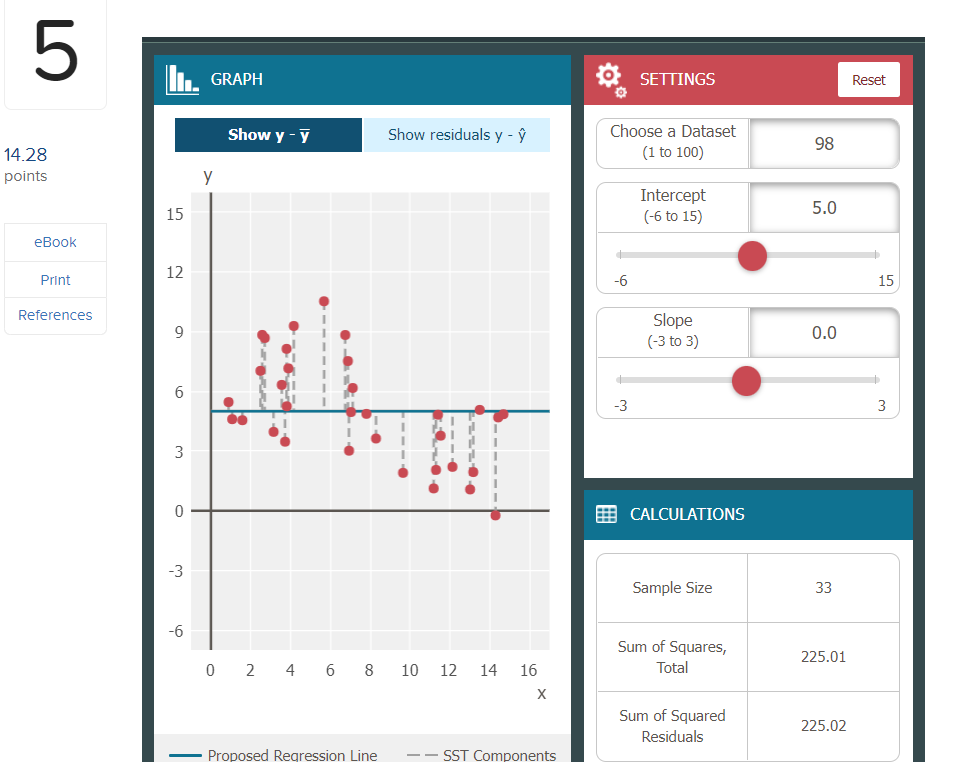Click the Reset button
958x762 pixels.
[868, 79]
